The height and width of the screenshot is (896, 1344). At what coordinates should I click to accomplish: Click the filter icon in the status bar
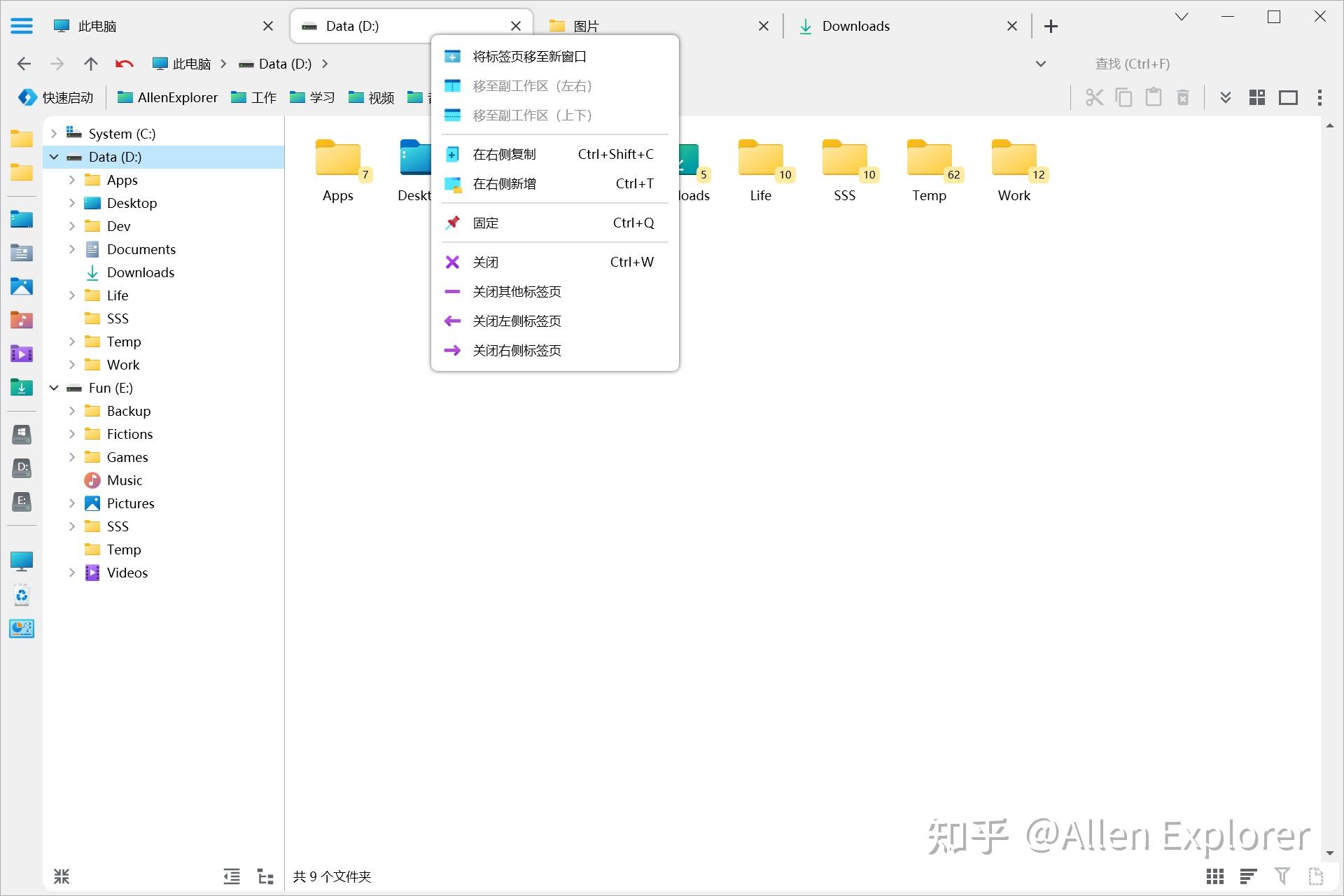tap(1283, 876)
